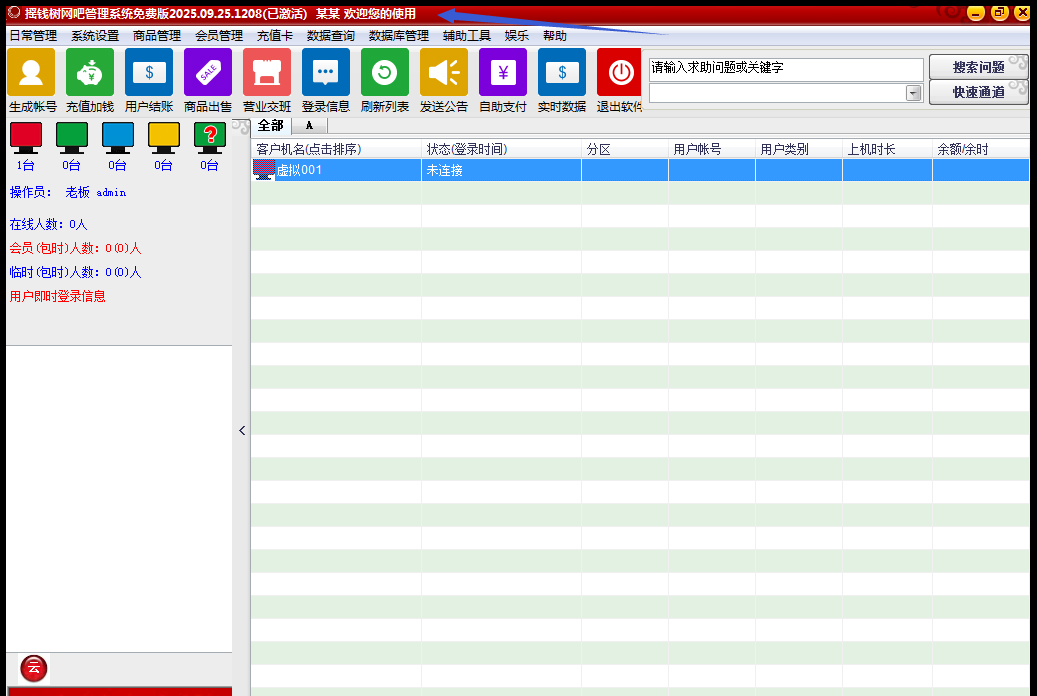Switch to the A tab
Image resolution: width=1037 pixels, height=696 pixels.
coord(309,125)
